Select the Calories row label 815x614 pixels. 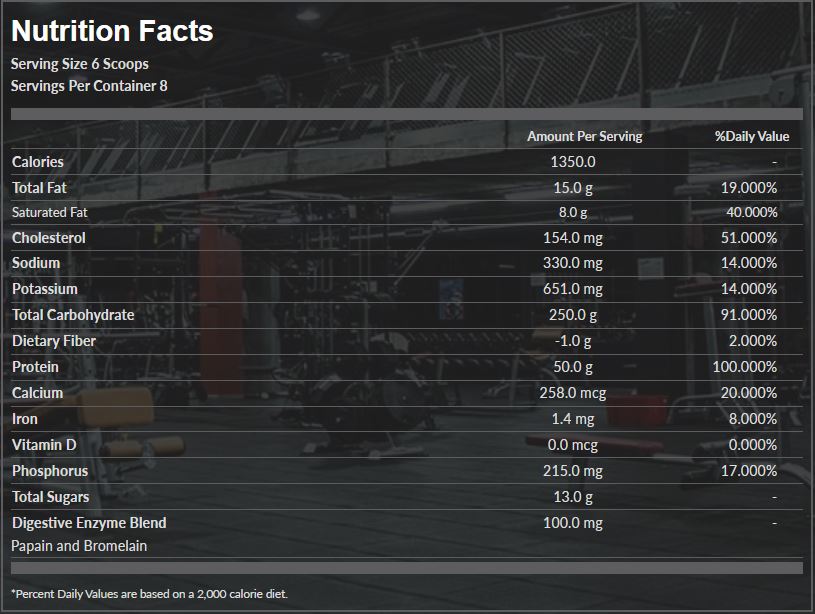click(x=38, y=162)
